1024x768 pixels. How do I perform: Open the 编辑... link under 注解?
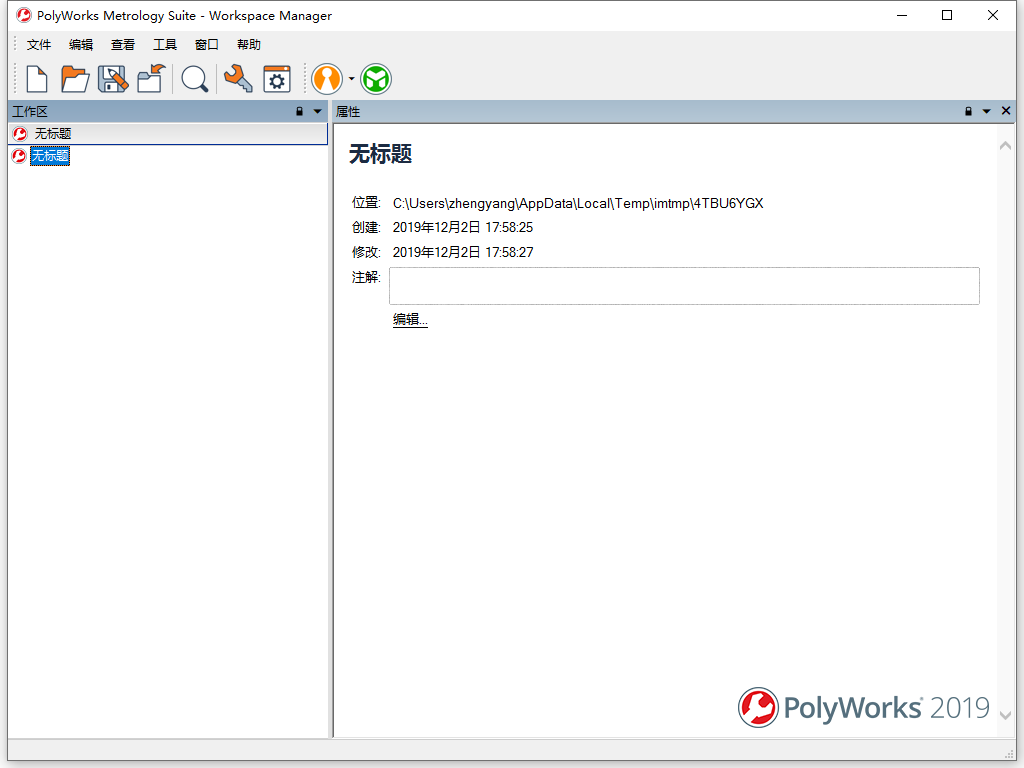click(x=410, y=319)
